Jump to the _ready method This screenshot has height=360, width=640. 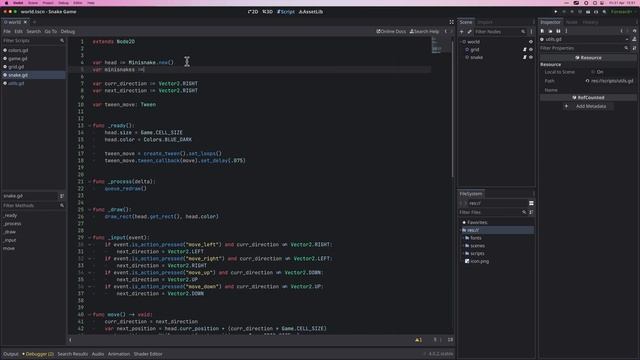10,215
